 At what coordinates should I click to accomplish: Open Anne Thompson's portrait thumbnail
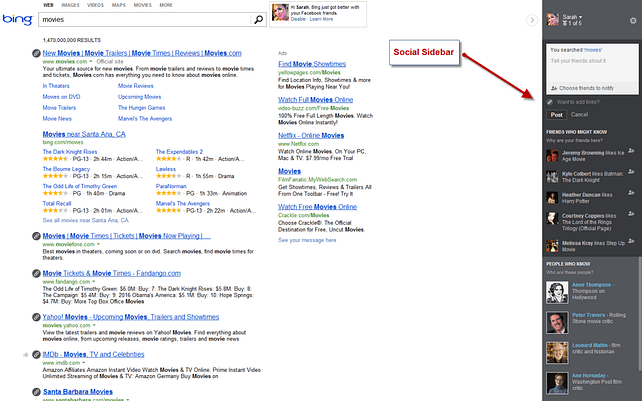click(x=557, y=292)
